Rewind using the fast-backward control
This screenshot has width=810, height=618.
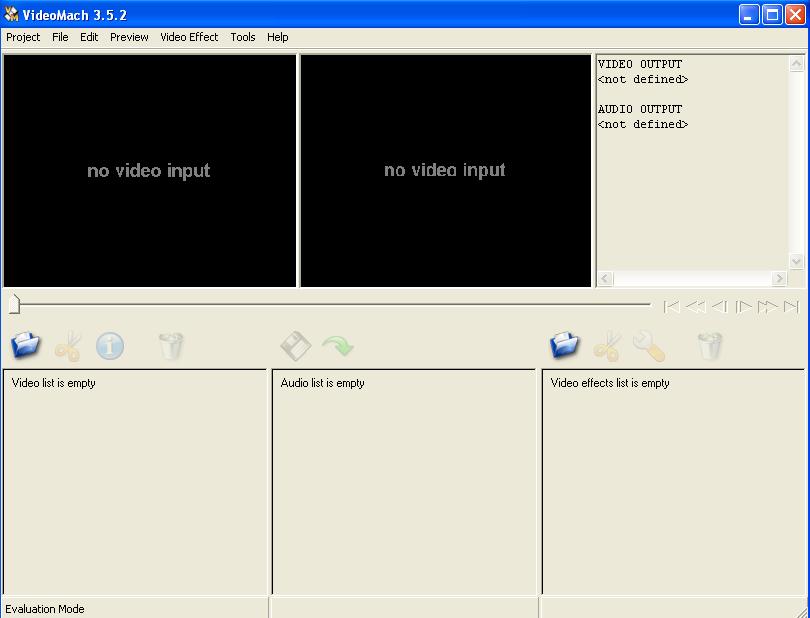(x=695, y=306)
